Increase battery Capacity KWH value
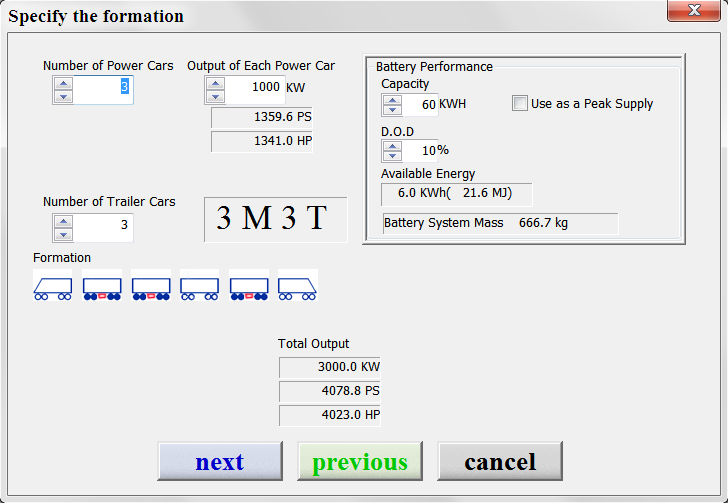728x503 pixels. point(392,101)
